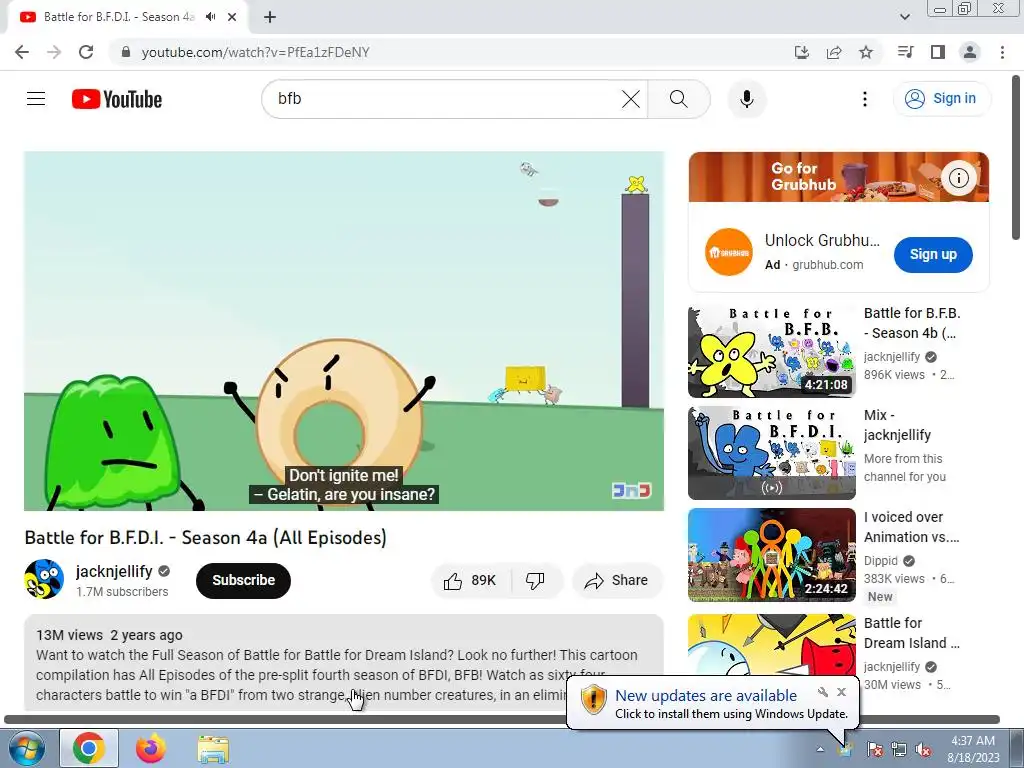
Task: Open tab search dropdown chevron
Action: (904, 17)
